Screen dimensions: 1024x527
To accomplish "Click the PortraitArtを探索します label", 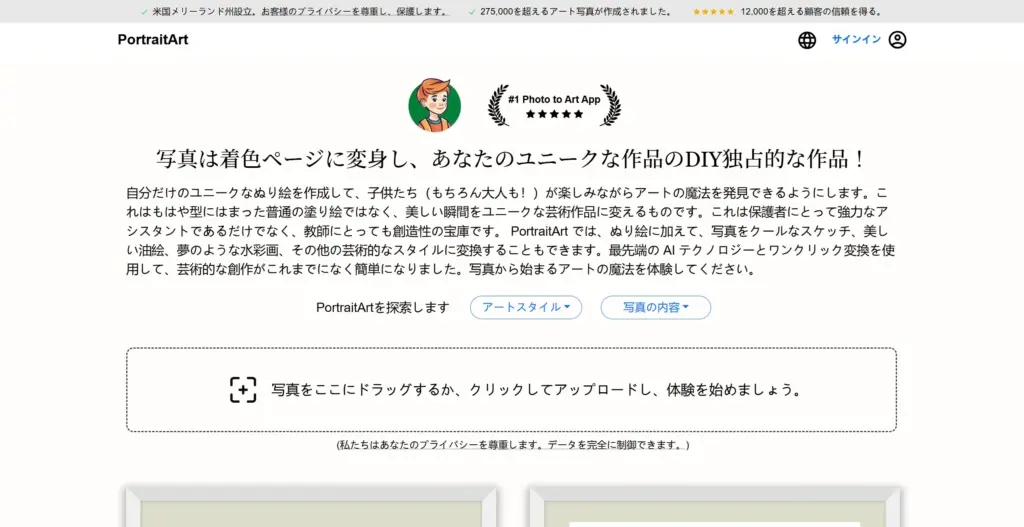I will pos(383,308).
